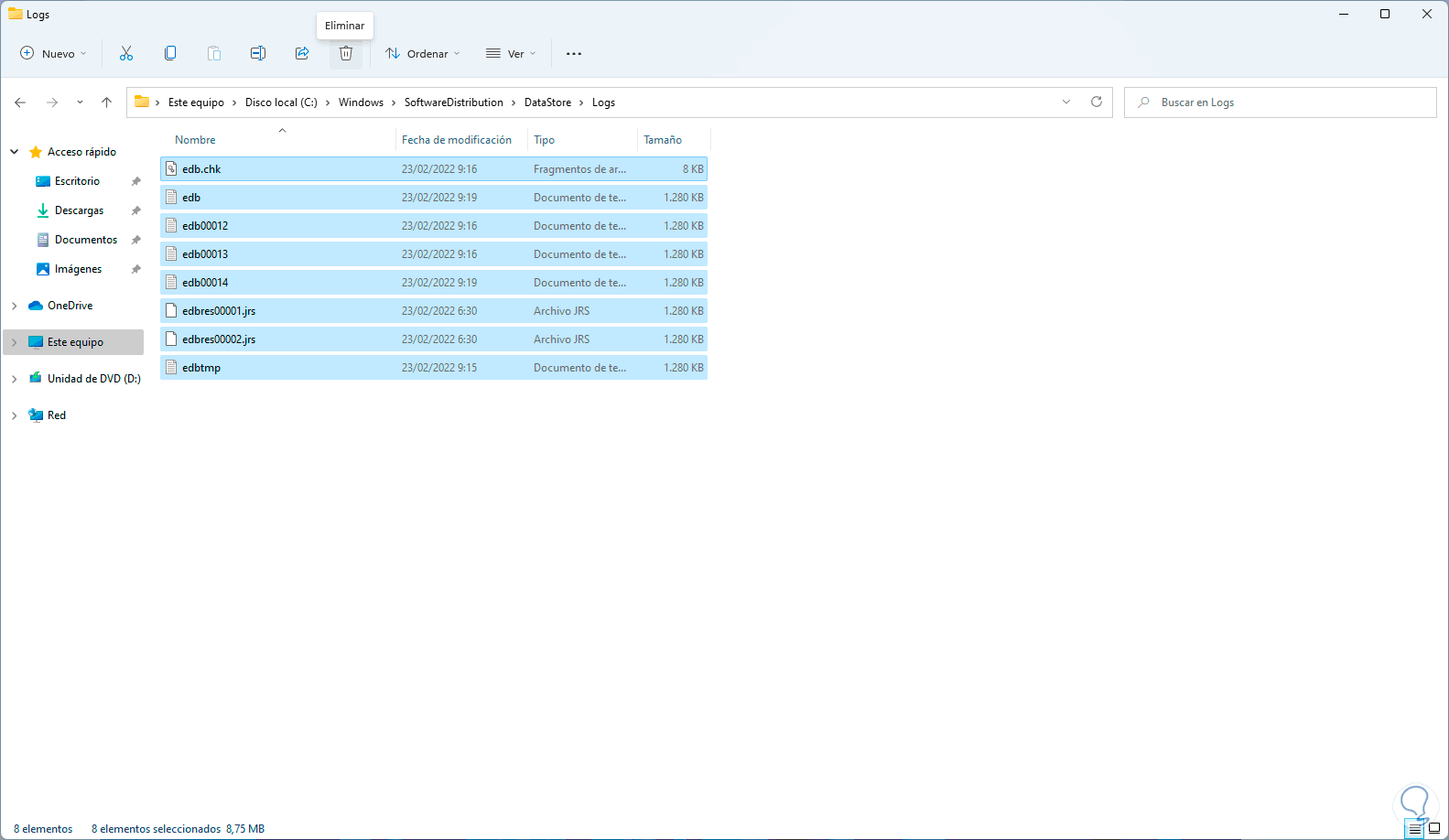Click the Red network icon
1449x840 pixels.
pos(36,415)
